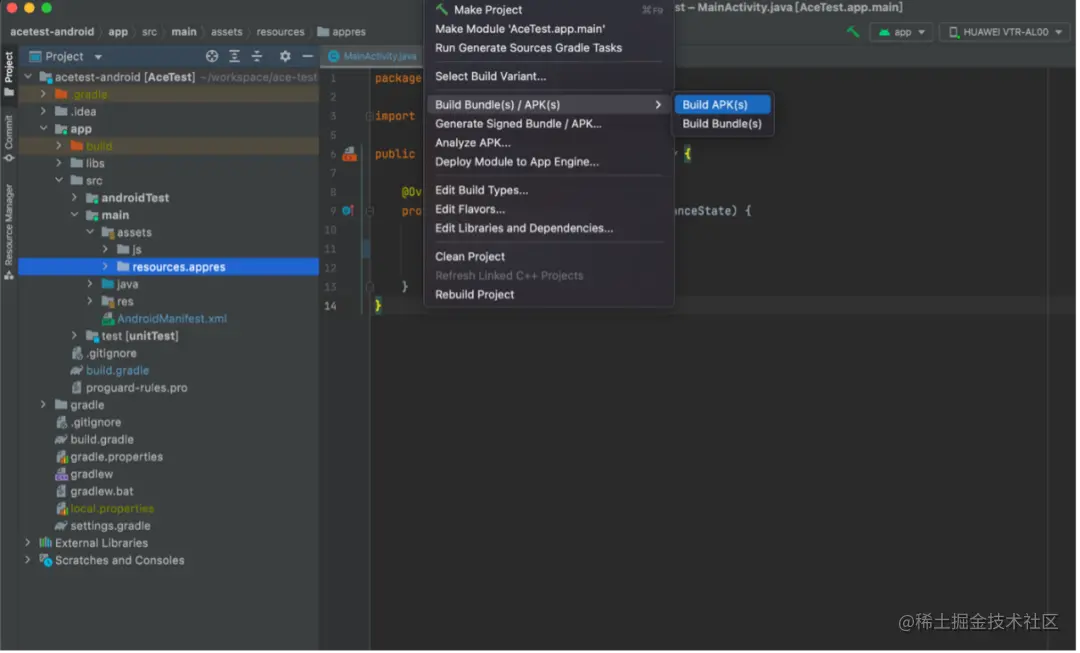
Task: Expand the resources.appres folder
Action: point(105,267)
